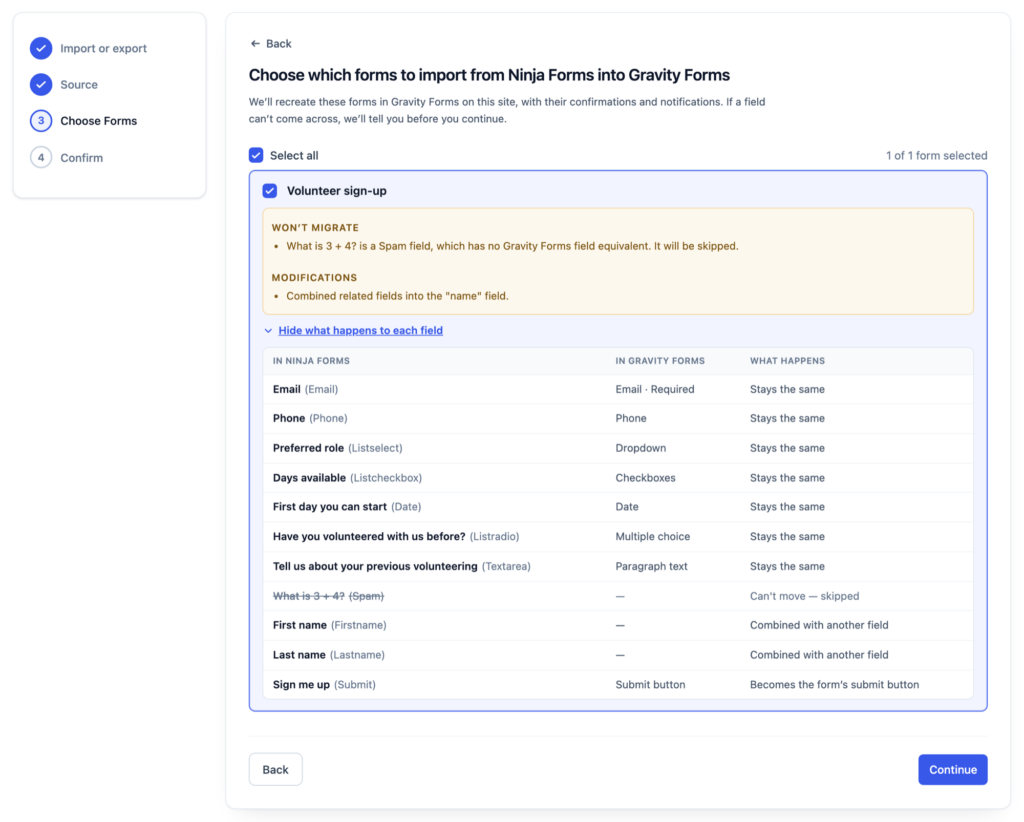This screenshot has height=822, width=1024.
Task: Click the Sign me up (Submit) row label
Action: [x=325, y=685]
